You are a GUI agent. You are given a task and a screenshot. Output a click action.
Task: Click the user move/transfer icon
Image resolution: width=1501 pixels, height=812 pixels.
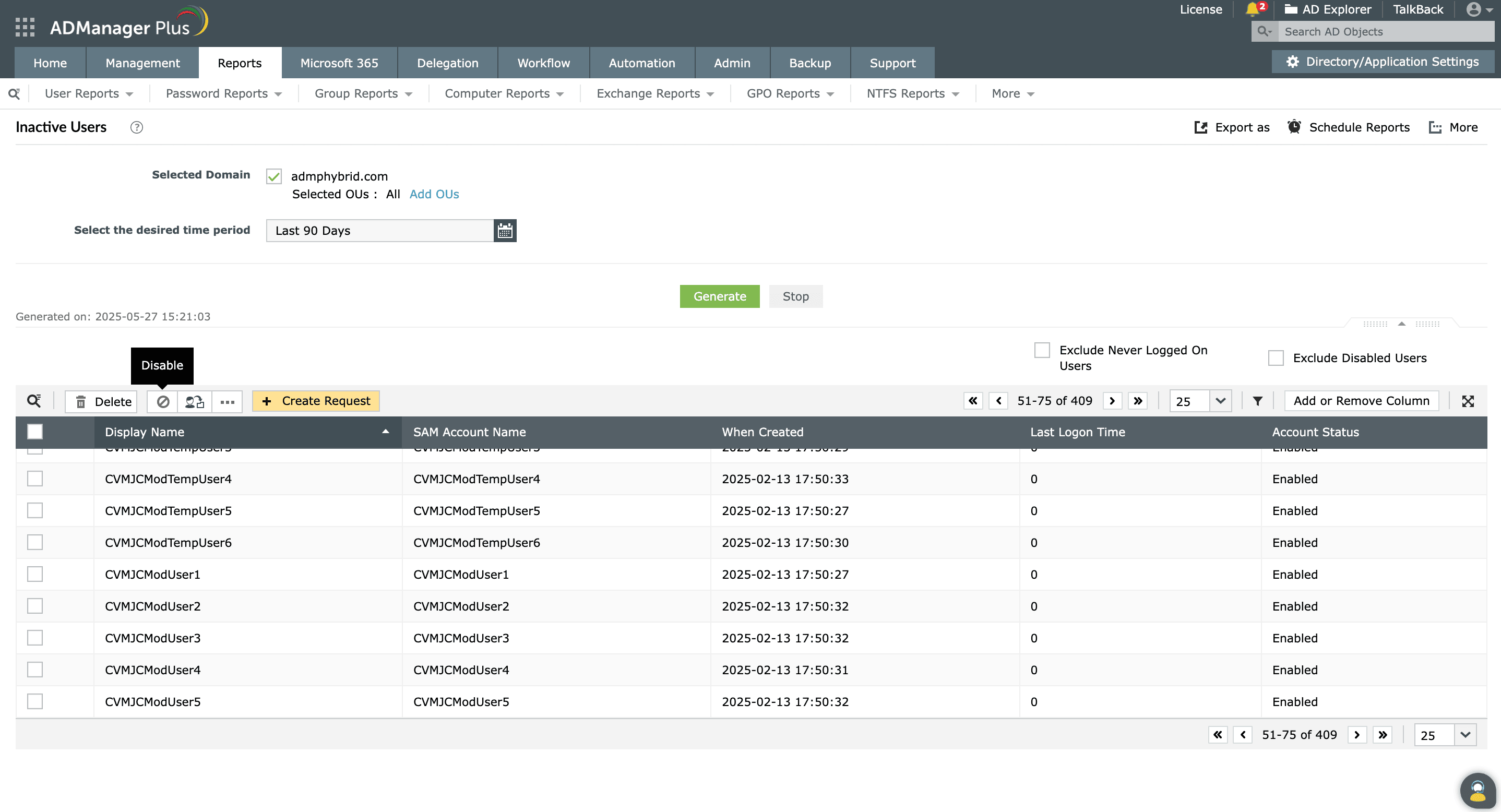click(194, 401)
